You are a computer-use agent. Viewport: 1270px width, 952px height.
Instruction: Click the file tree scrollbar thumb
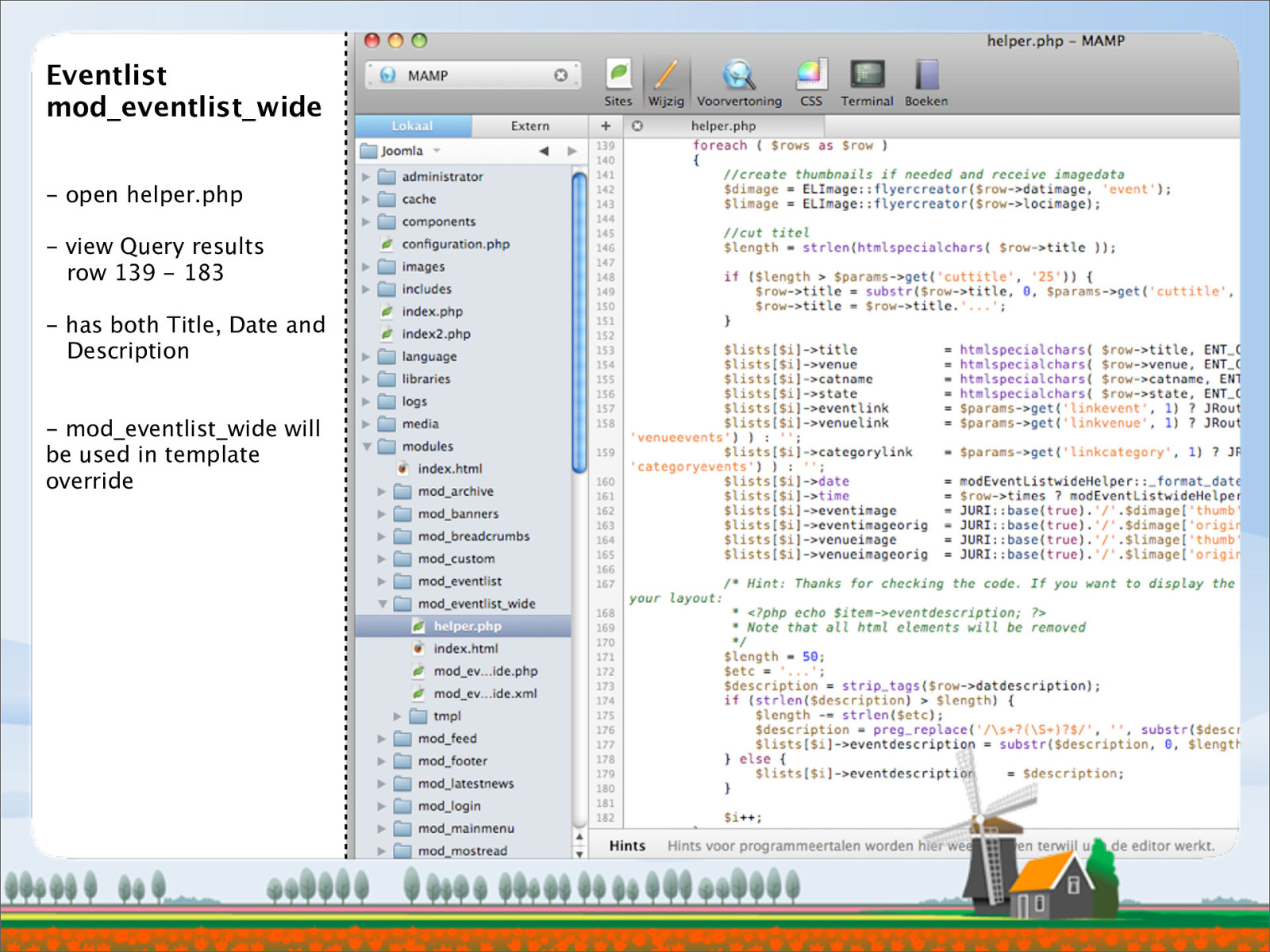579,322
